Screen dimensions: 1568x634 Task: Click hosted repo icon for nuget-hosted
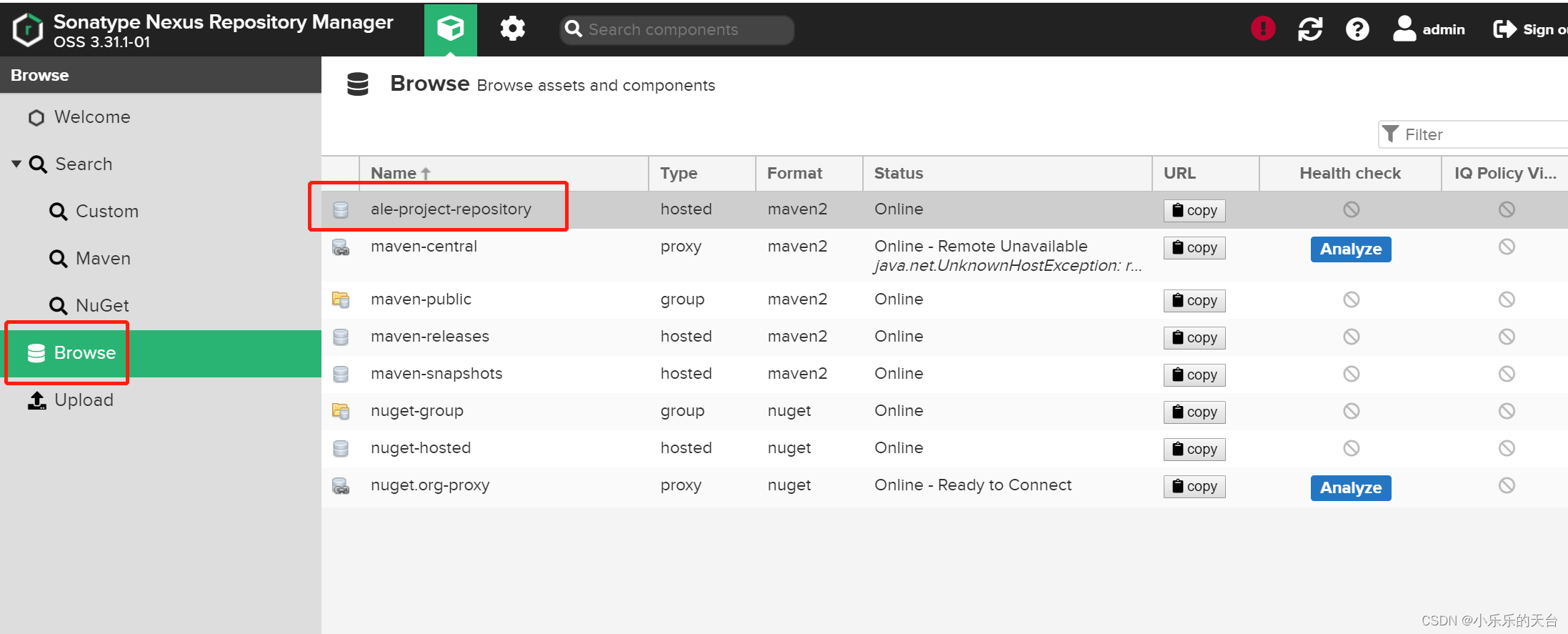click(341, 448)
